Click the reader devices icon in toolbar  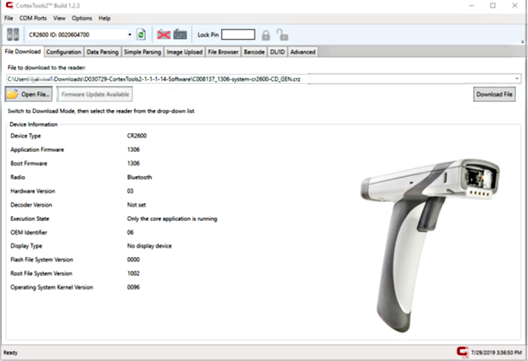13,34
